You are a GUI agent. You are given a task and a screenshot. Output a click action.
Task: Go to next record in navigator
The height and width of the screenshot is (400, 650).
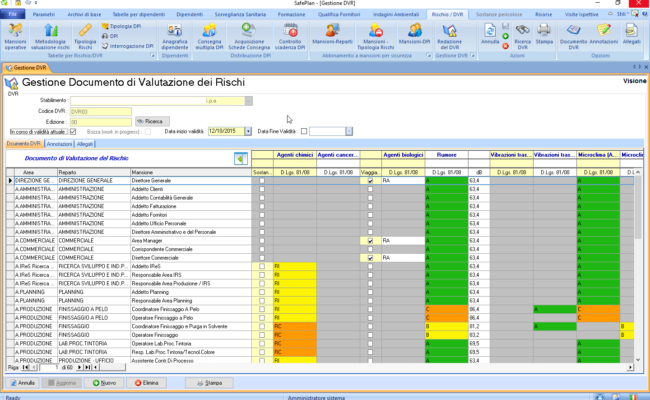pos(79,367)
